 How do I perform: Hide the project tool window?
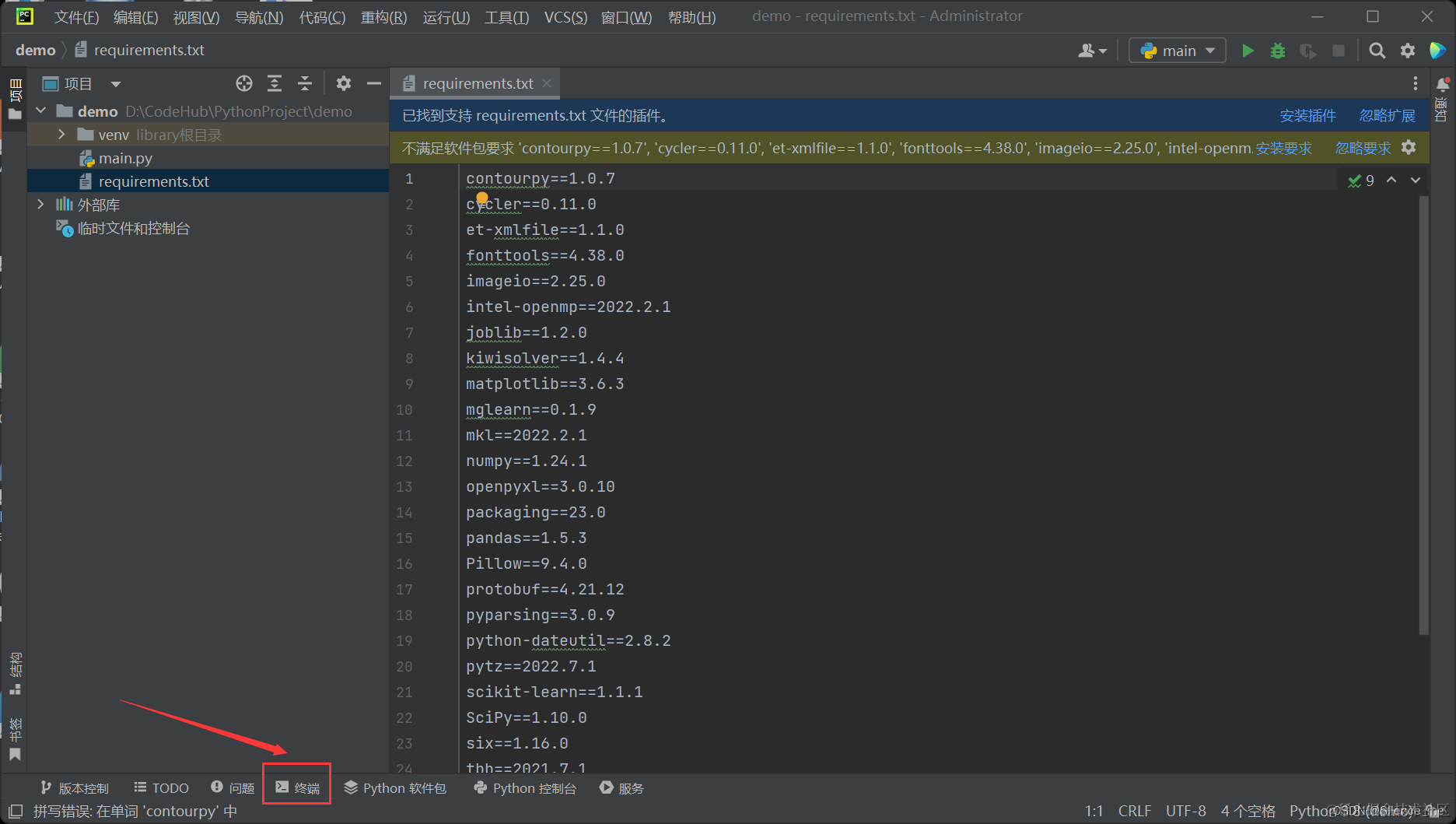[374, 83]
